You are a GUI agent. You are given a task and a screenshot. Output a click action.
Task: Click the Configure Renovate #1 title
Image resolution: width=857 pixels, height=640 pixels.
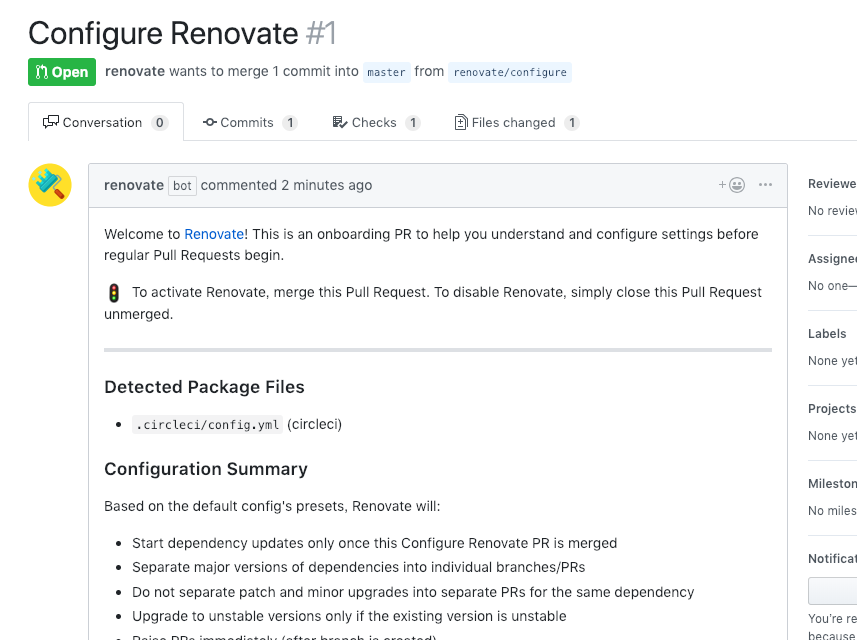coord(182,33)
